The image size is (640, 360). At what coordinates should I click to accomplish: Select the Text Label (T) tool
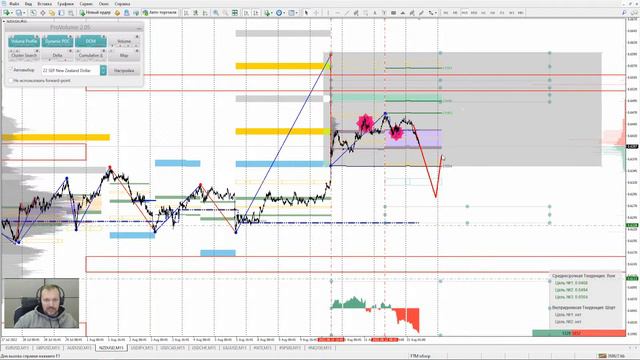384,13
